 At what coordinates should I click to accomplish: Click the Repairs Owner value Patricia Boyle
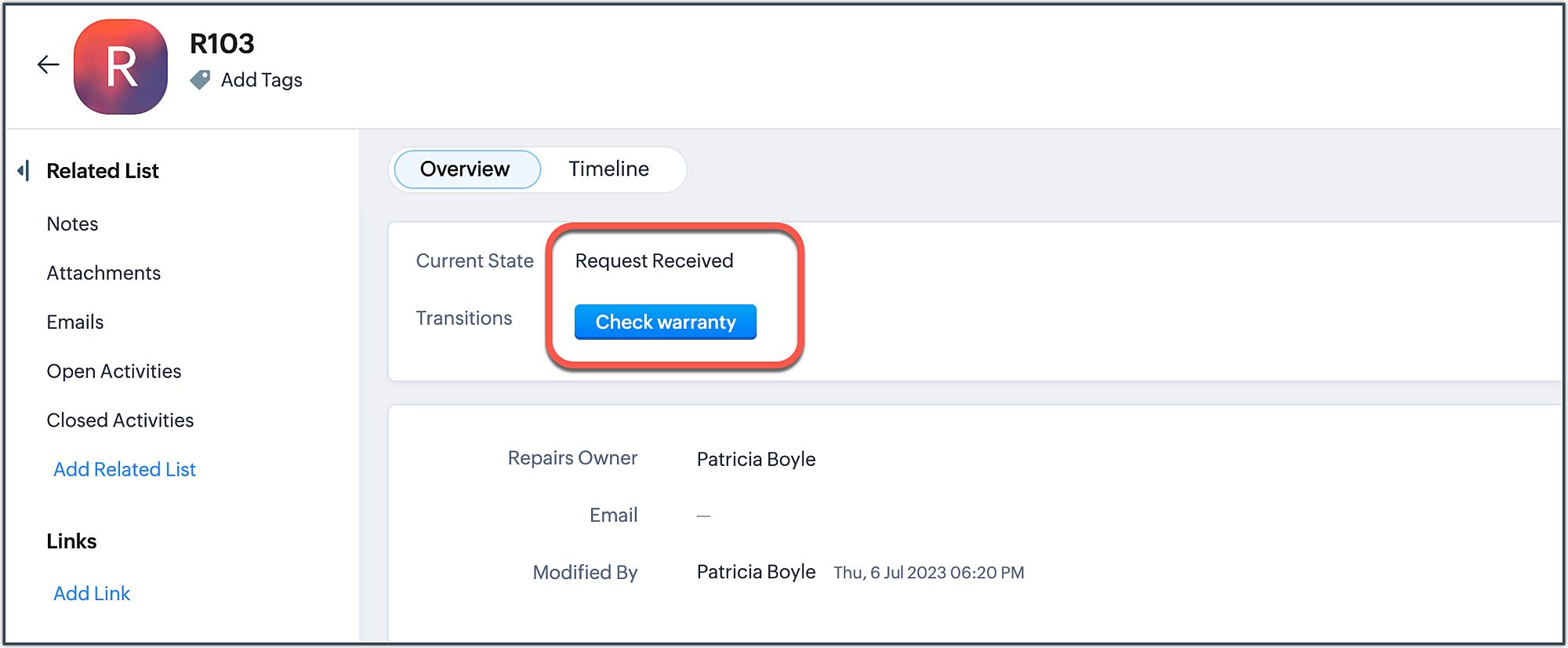coord(756,460)
